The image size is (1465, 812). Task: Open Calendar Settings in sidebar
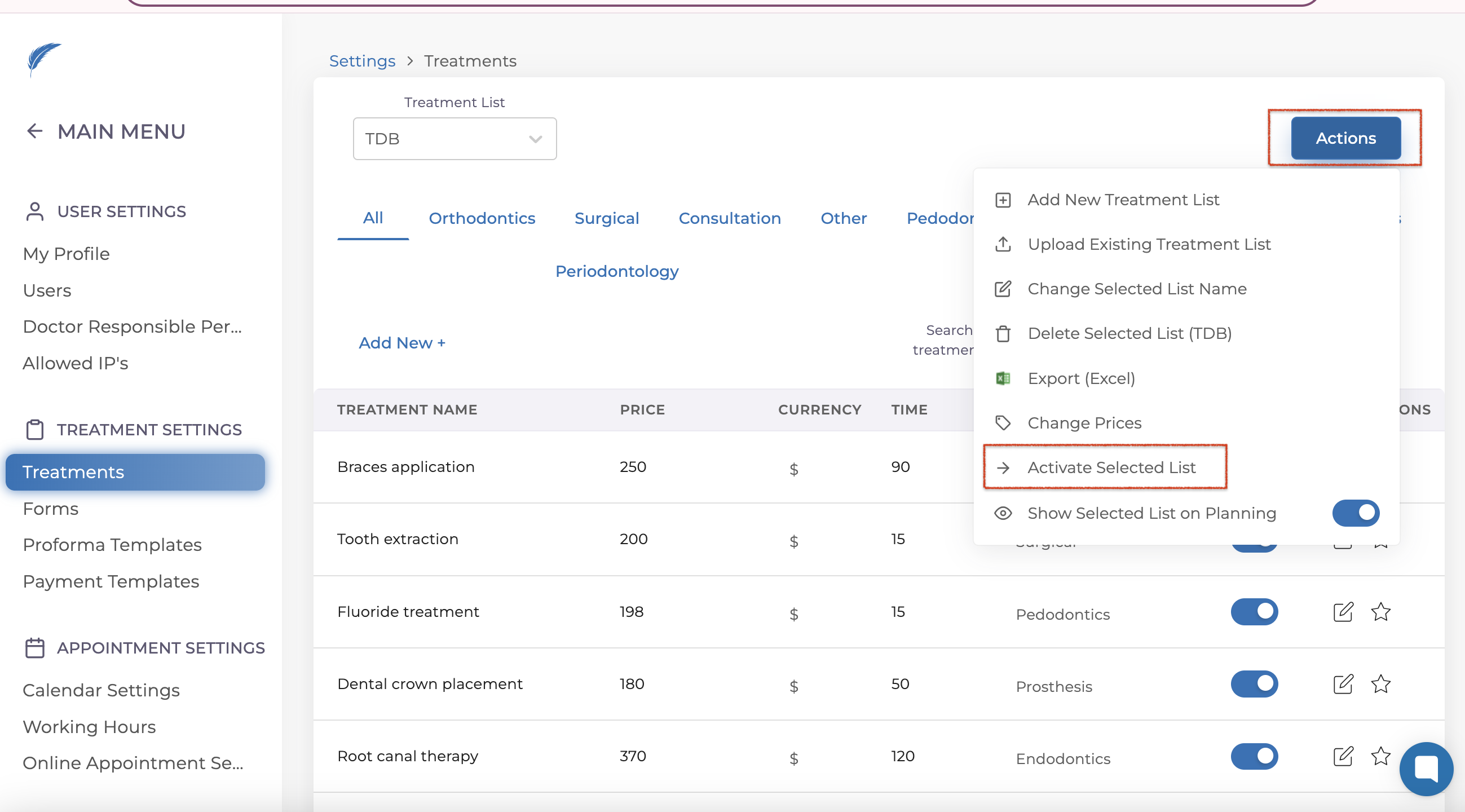tap(102, 690)
